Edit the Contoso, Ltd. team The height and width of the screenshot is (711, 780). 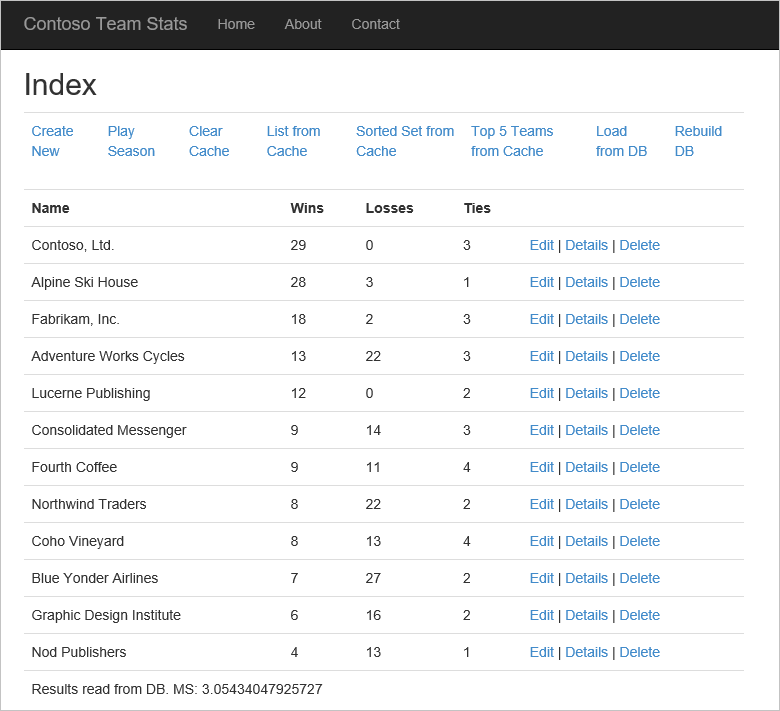(x=541, y=245)
